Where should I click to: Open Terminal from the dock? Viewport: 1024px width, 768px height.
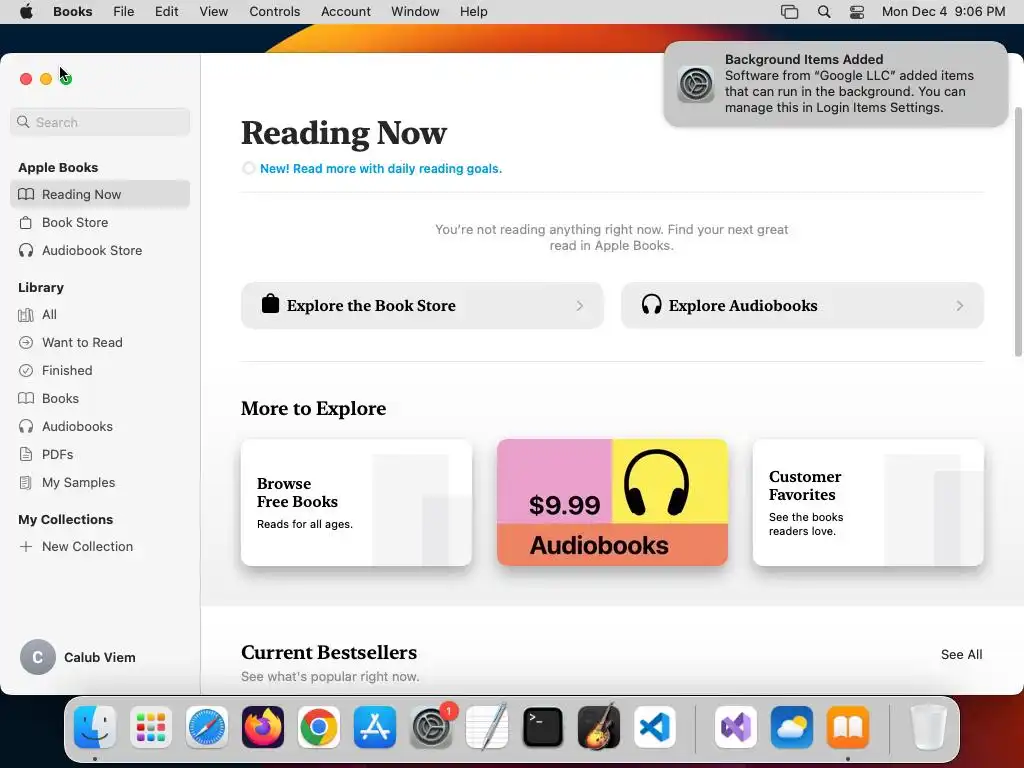(x=543, y=727)
